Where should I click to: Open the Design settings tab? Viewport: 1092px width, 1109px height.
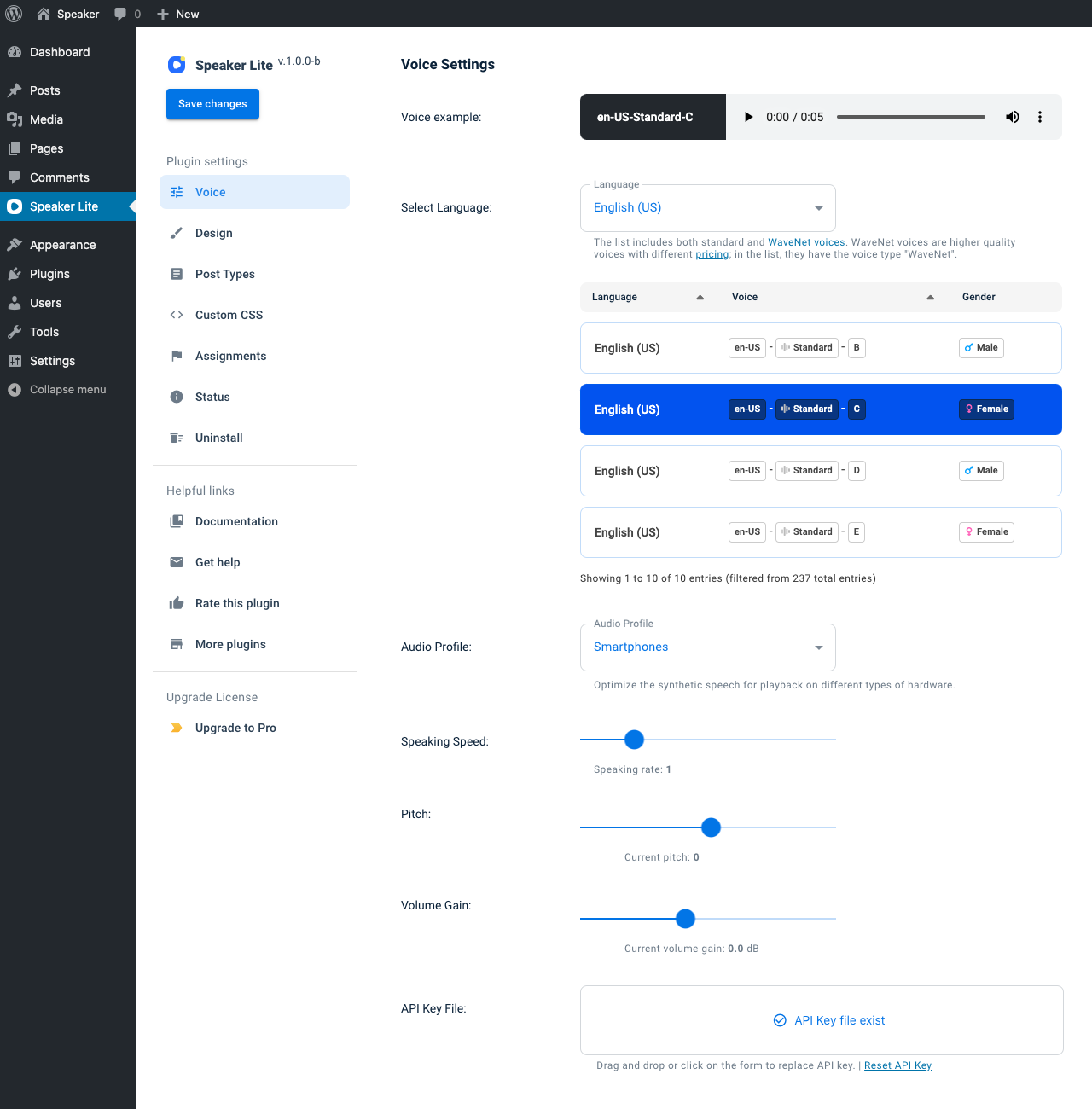coord(254,233)
